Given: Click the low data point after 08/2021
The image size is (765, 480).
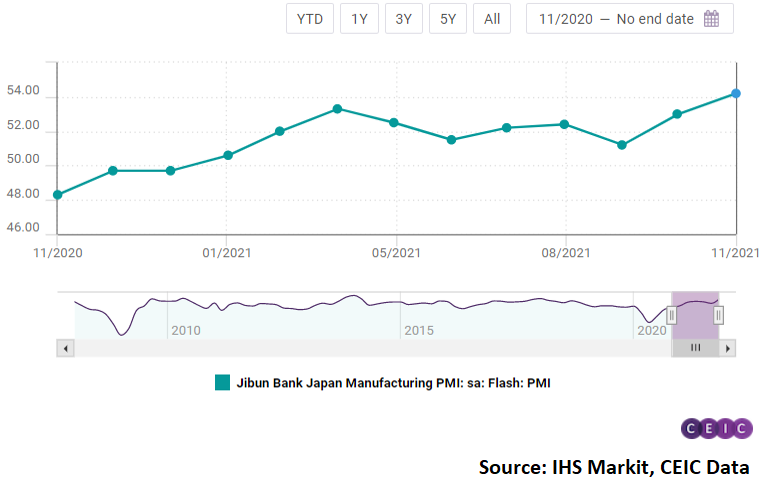Looking at the screenshot, I should (622, 145).
